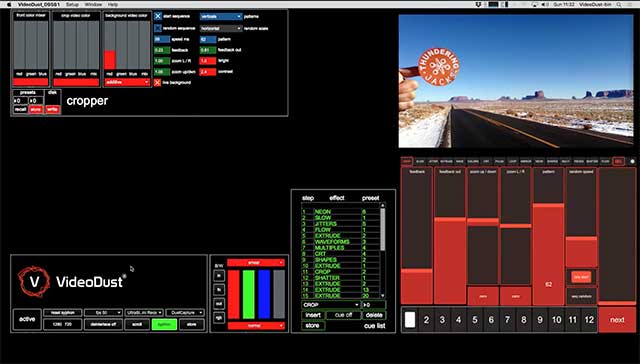Open the smear dropdown above color bars

(x=256, y=263)
